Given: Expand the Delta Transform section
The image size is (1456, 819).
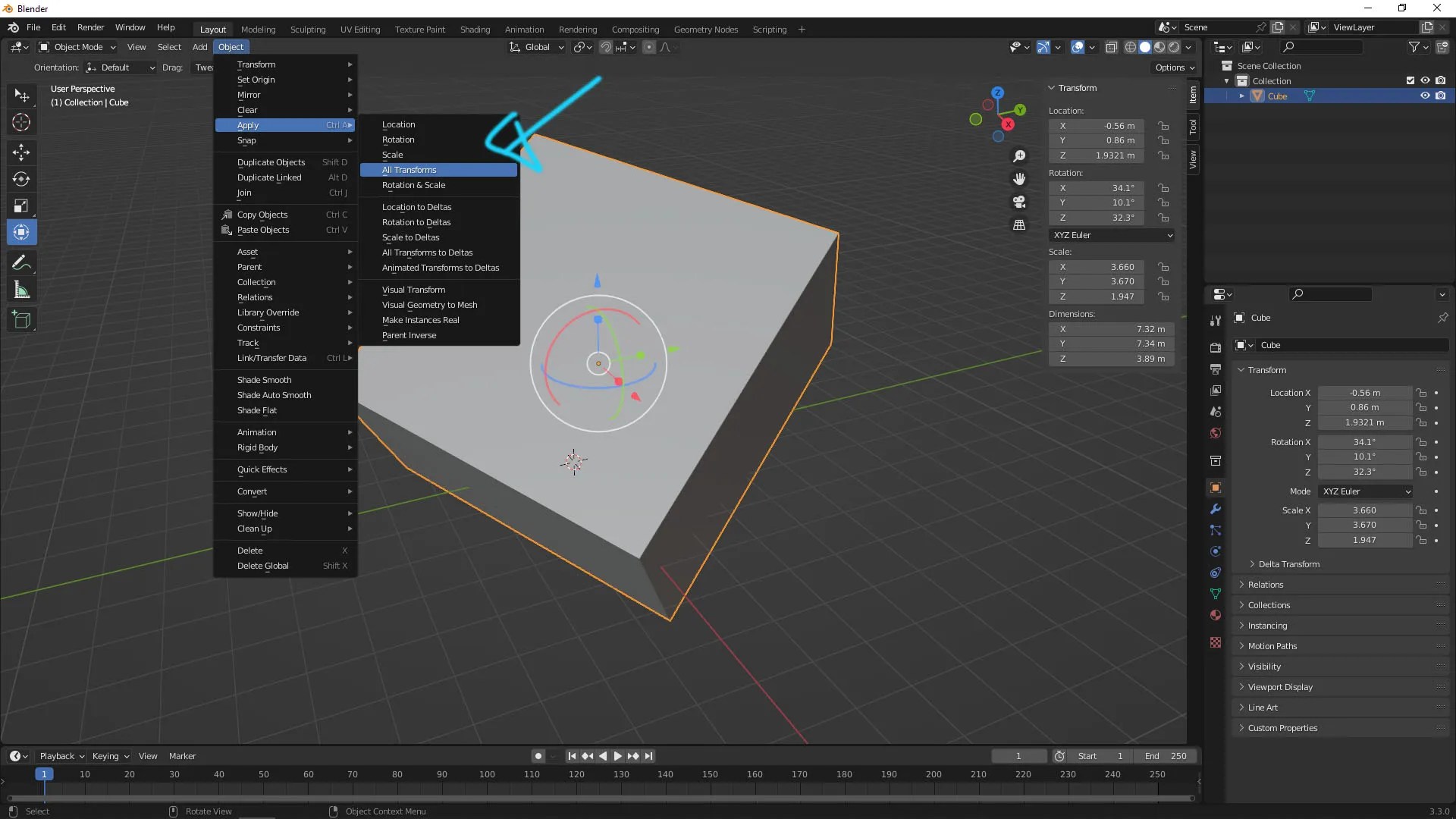Looking at the screenshot, I should 1288,564.
